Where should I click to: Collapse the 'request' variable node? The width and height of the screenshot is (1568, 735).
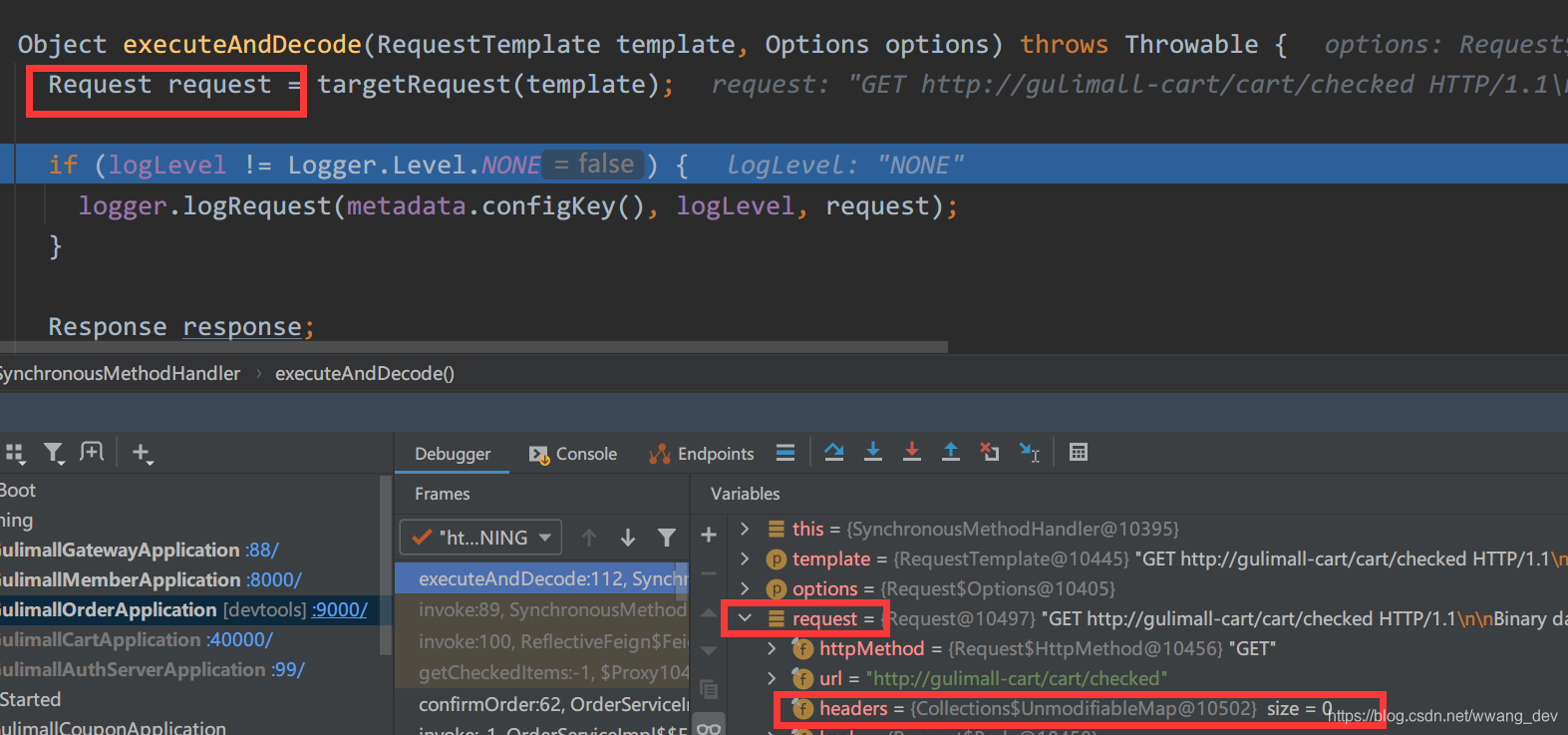pyautogui.click(x=745, y=618)
